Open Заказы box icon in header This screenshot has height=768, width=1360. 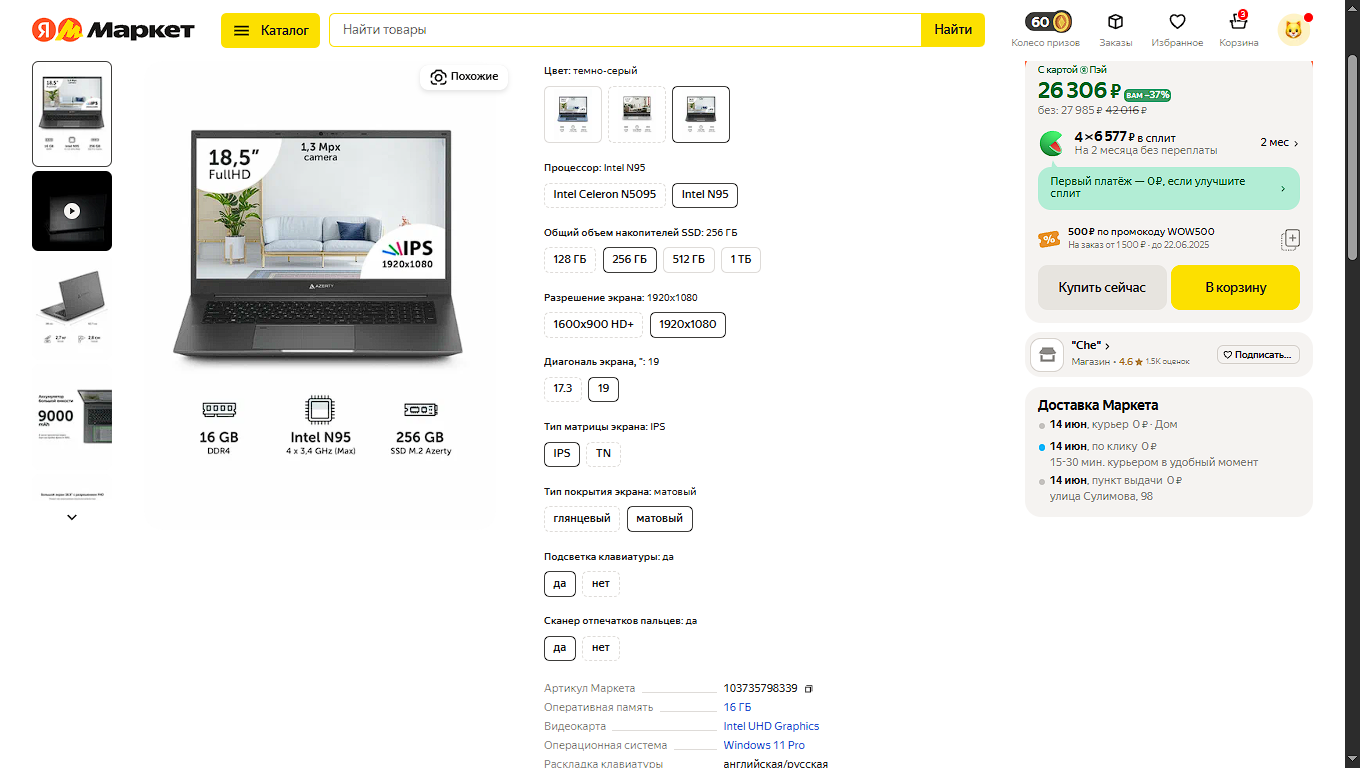[1115, 23]
